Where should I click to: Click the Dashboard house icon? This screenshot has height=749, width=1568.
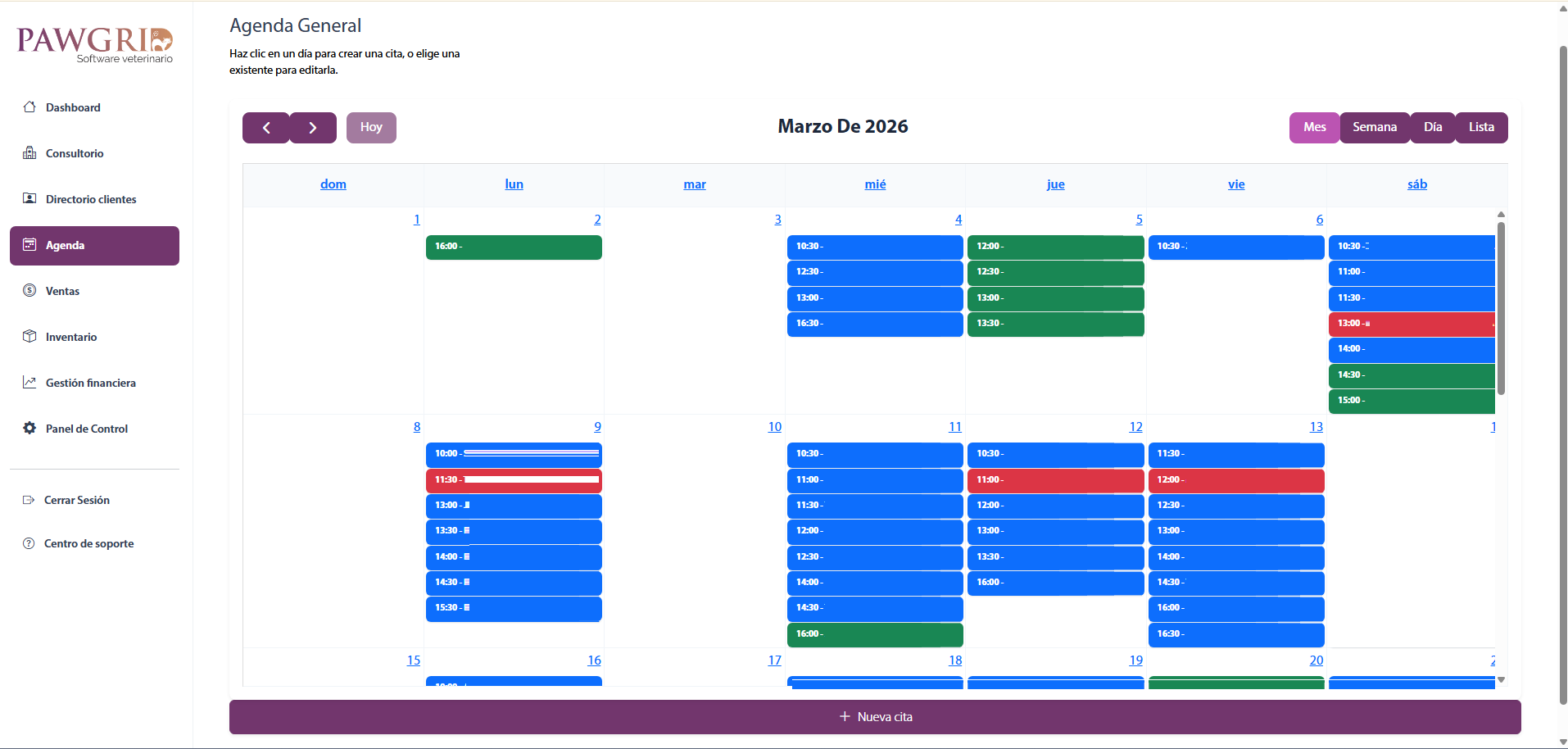click(29, 107)
